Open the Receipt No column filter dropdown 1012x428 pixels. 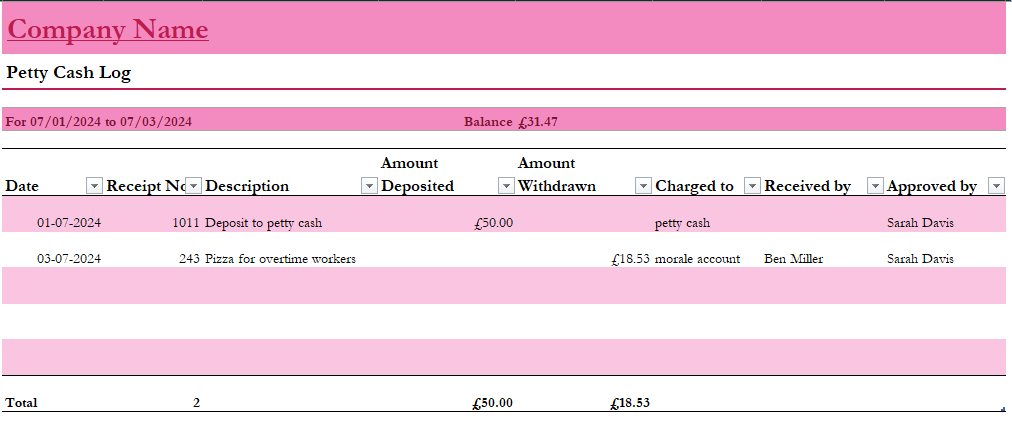tap(194, 185)
